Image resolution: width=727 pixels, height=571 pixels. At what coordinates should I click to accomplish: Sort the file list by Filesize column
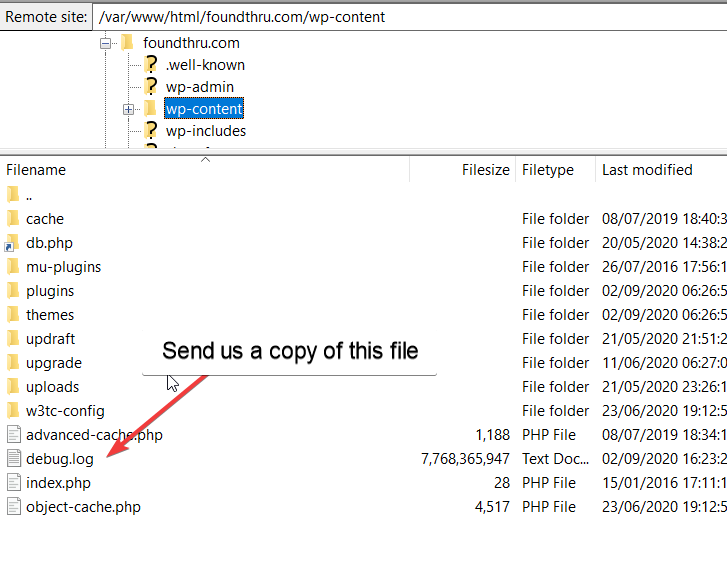[463, 170]
